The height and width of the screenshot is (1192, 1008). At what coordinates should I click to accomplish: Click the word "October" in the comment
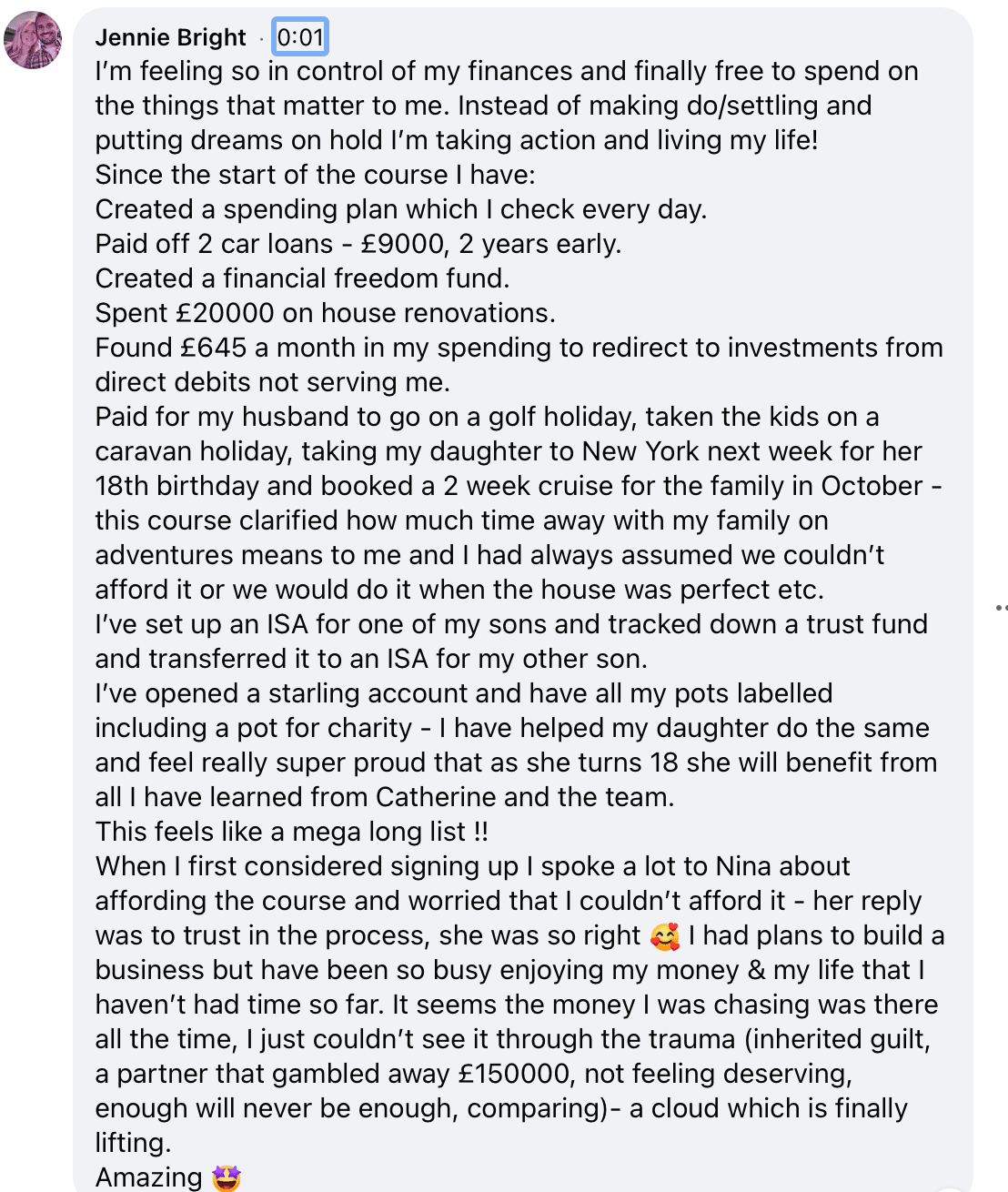coord(872,486)
